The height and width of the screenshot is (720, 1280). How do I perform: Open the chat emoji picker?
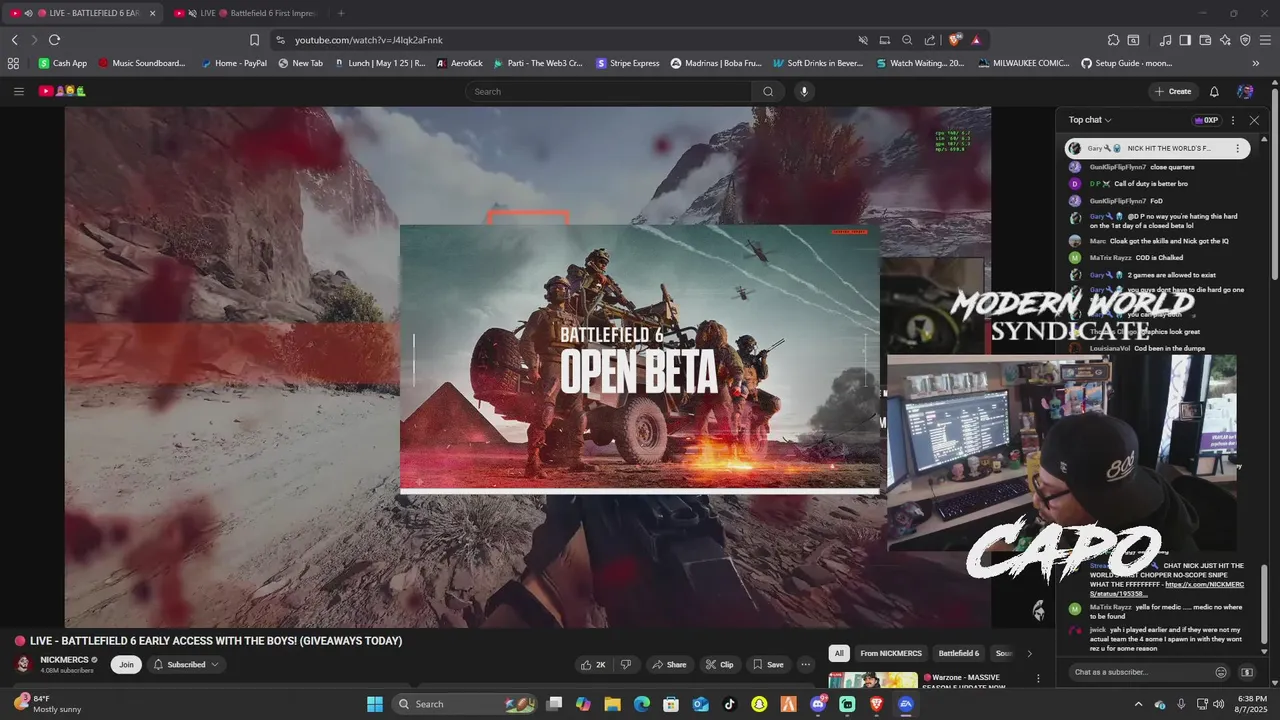(x=1221, y=672)
